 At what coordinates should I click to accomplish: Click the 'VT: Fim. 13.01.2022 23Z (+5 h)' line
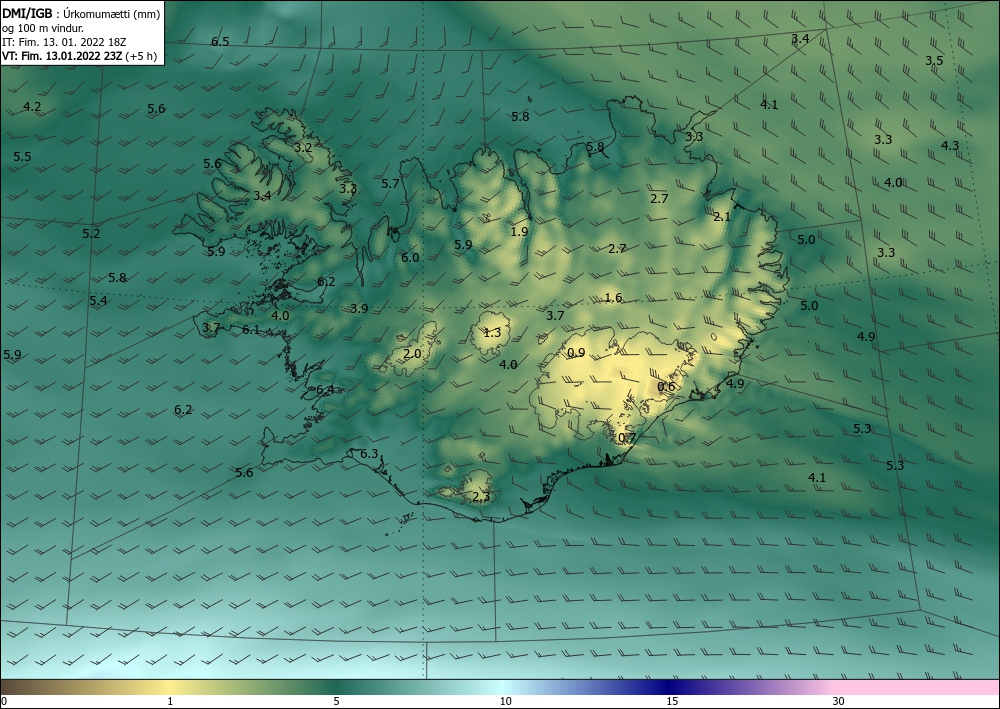tap(80, 56)
